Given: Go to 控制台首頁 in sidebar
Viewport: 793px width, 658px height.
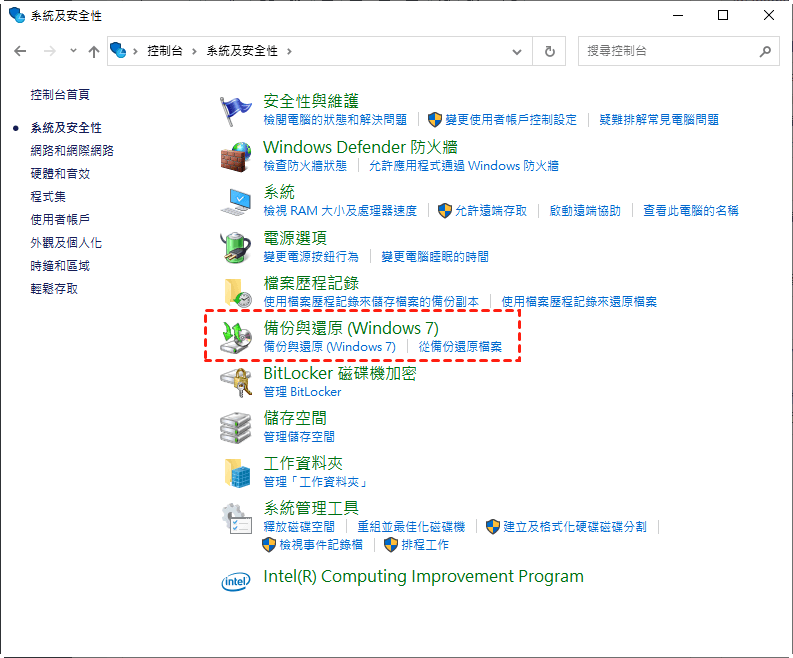Looking at the screenshot, I should [x=60, y=95].
